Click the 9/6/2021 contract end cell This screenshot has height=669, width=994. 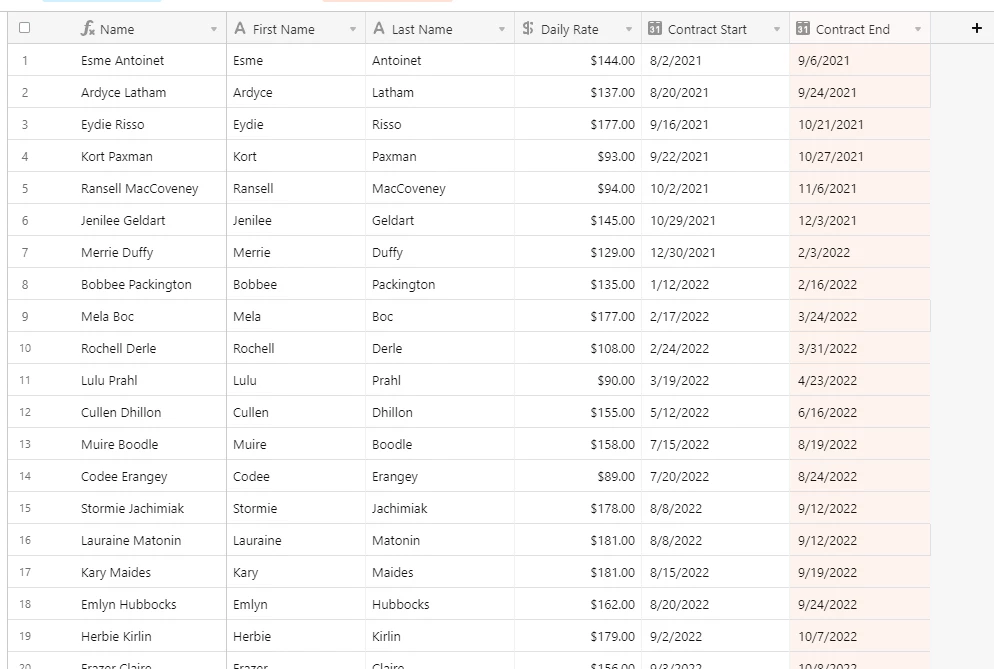point(860,60)
